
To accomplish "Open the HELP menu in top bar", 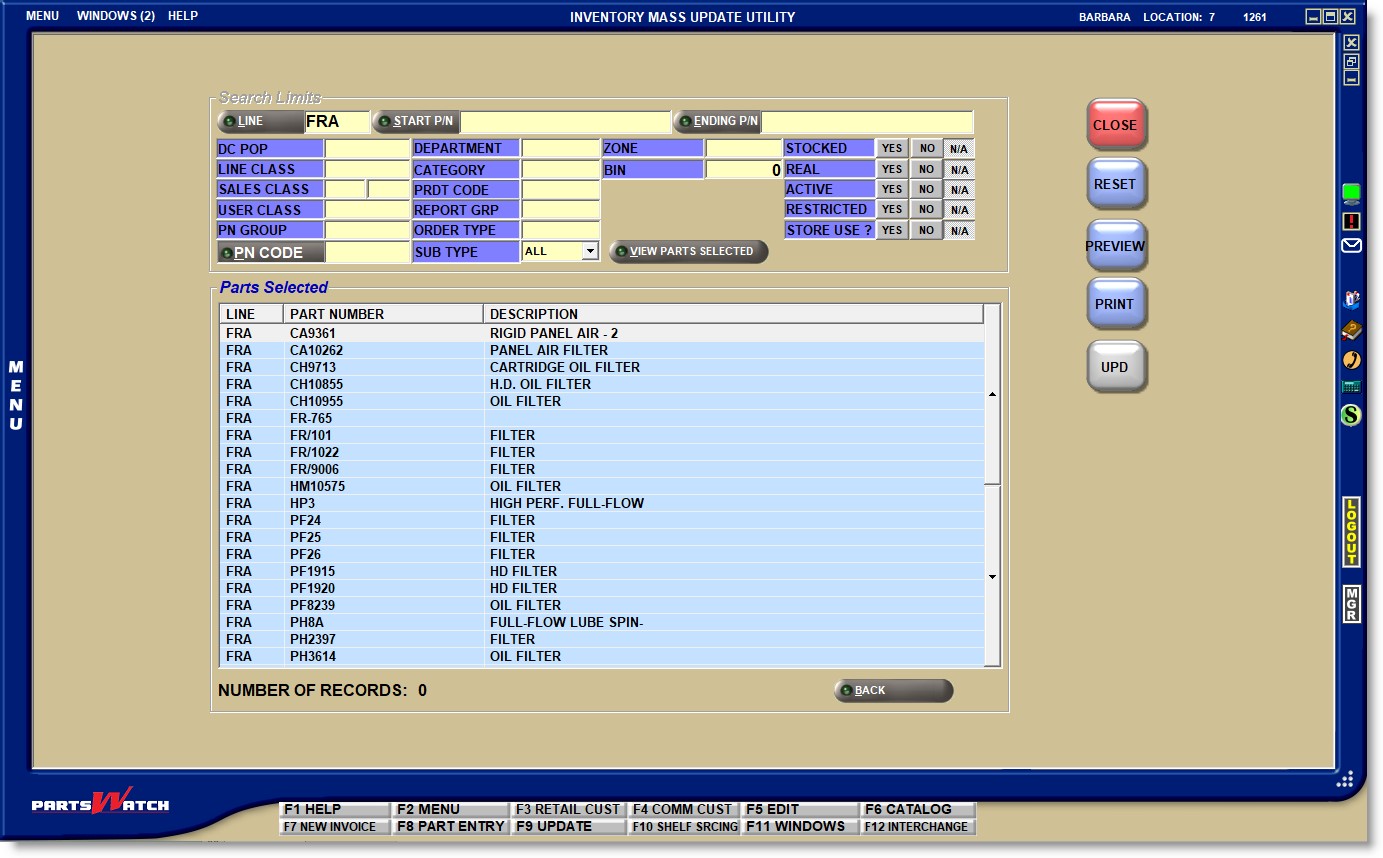I will pyautogui.click(x=183, y=16).
